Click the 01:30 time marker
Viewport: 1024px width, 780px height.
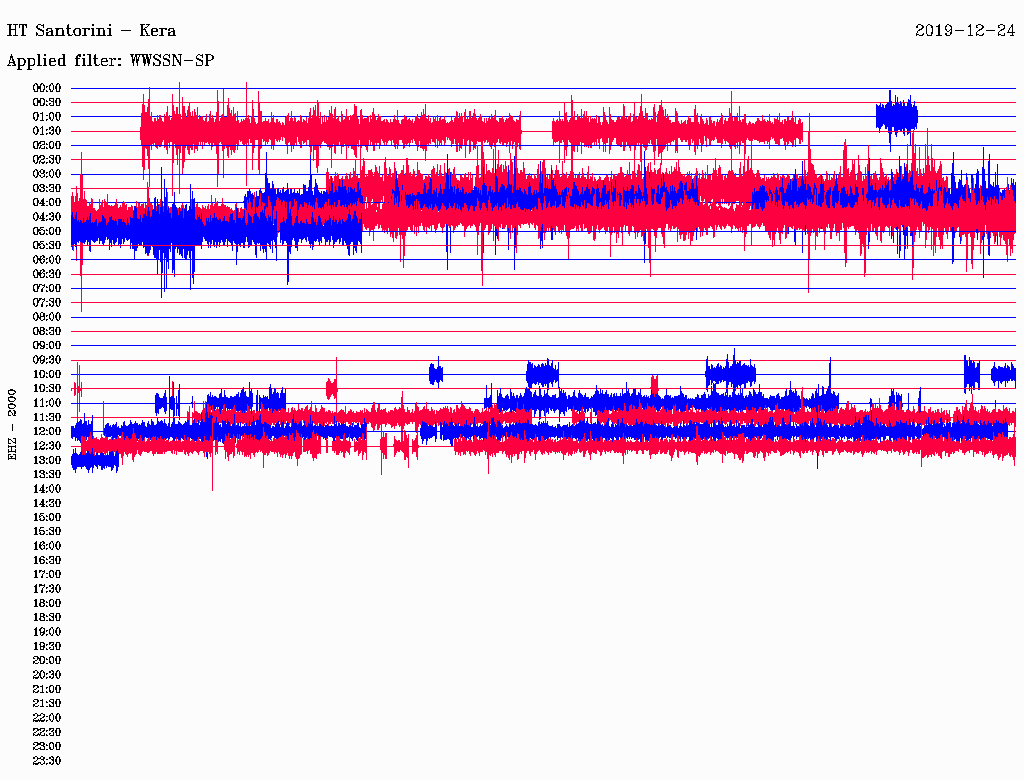pyautogui.click(x=47, y=131)
